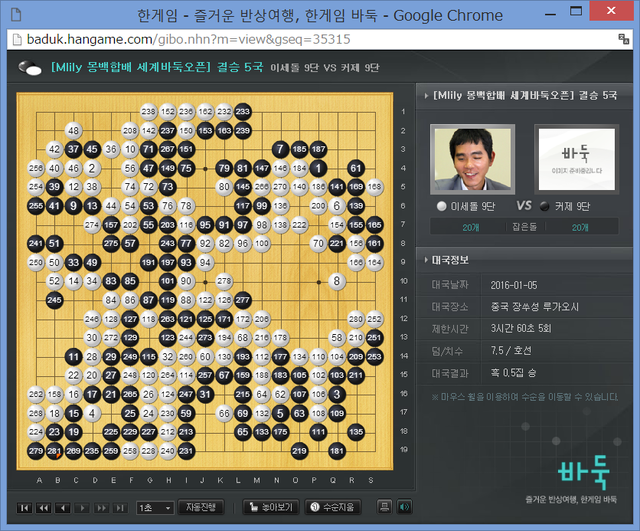Click the location text 중국 장쑤성 루가오시

(x=535, y=307)
